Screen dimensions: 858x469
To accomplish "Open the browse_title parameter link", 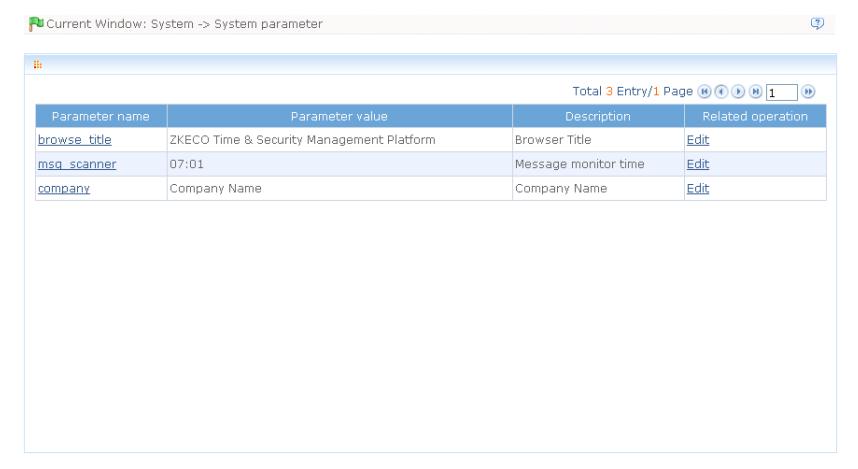I will tap(74, 140).
